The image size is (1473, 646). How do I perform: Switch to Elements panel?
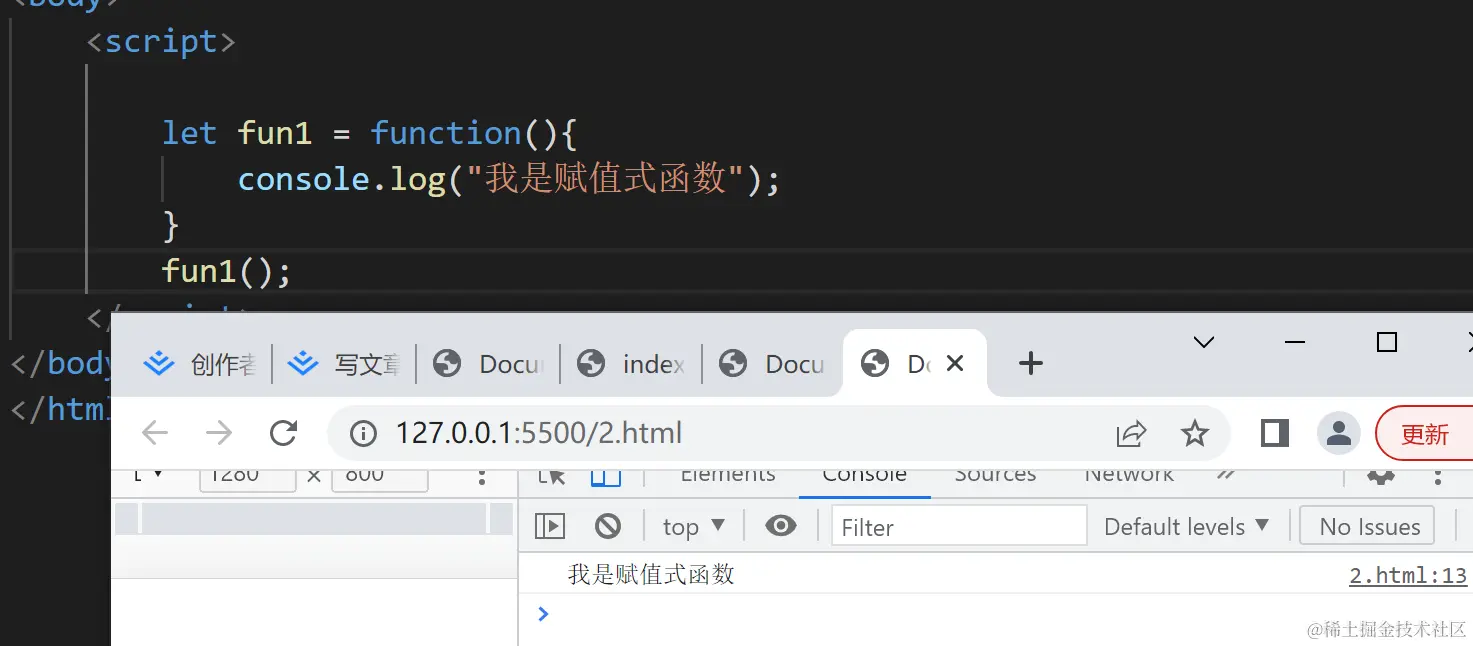click(728, 476)
